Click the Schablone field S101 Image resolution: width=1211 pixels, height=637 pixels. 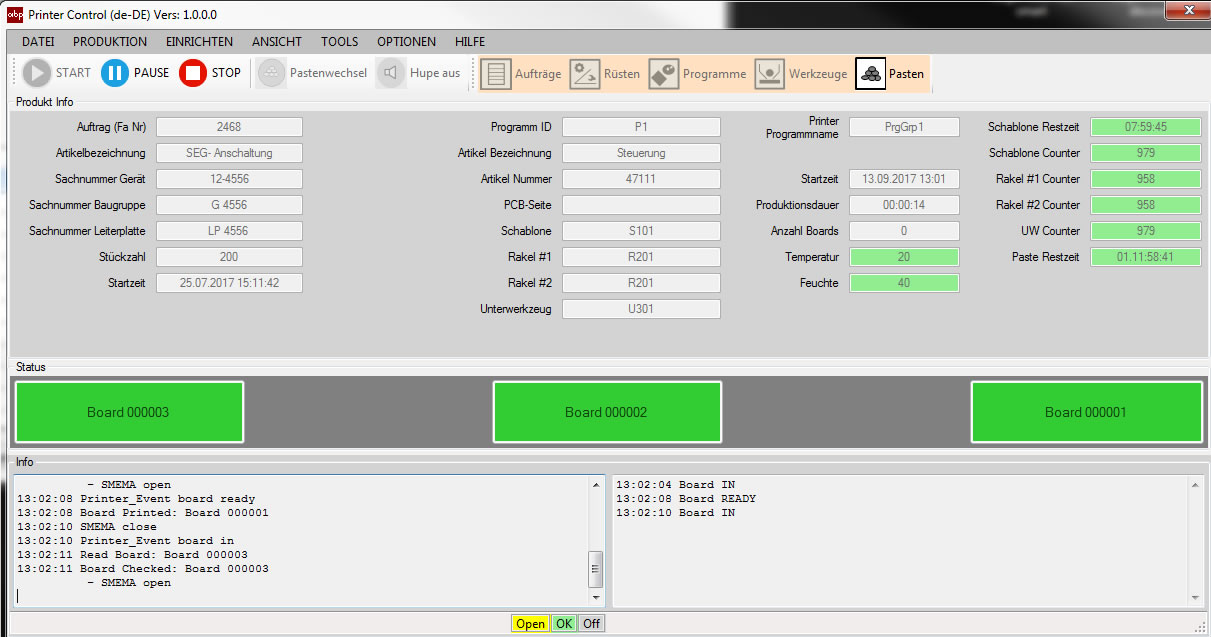pos(641,231)
